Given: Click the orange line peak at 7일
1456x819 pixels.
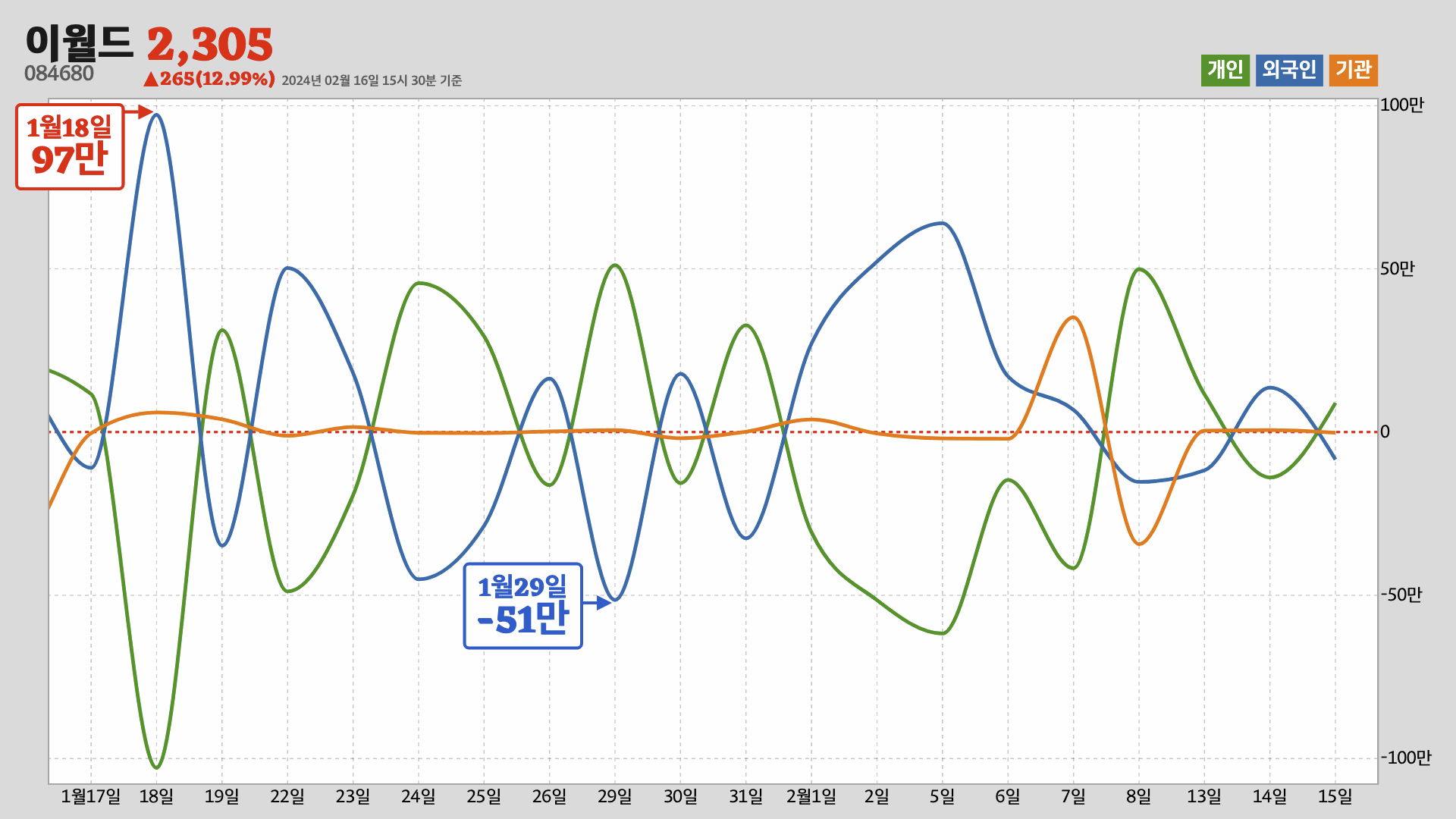Looking at the screenshot, I should tap(1073, 318).
